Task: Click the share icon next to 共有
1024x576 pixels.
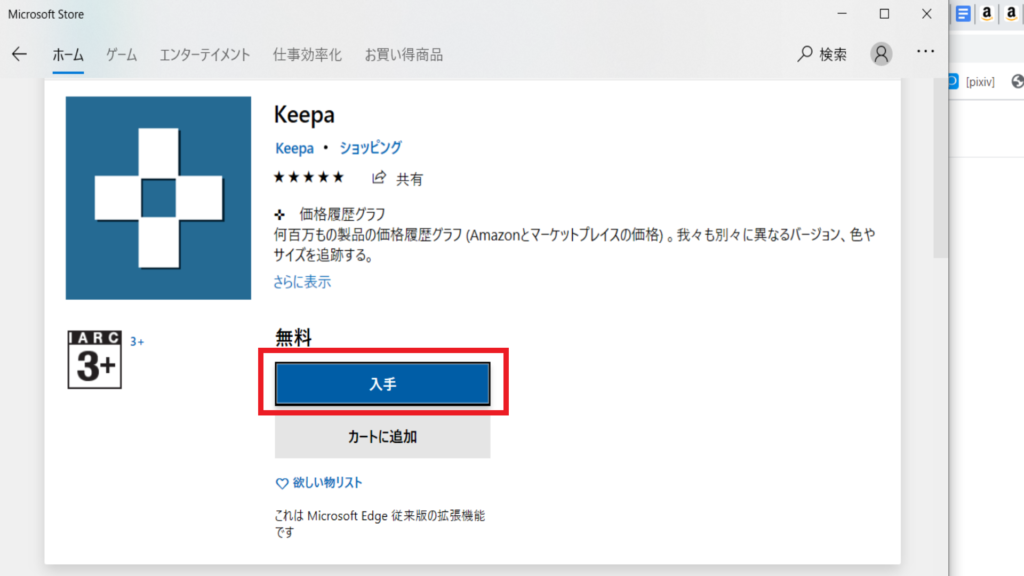Action: point(379,177)
